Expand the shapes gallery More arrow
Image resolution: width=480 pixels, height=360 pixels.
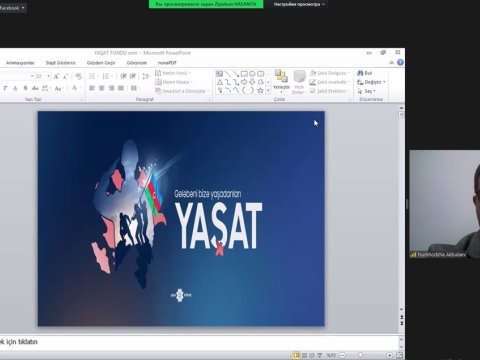(268, 90)
